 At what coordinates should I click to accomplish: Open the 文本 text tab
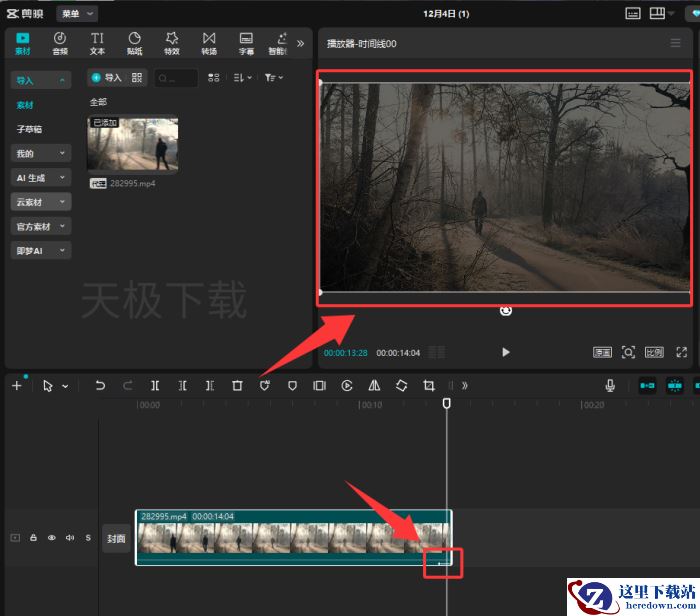coord(97,44)
